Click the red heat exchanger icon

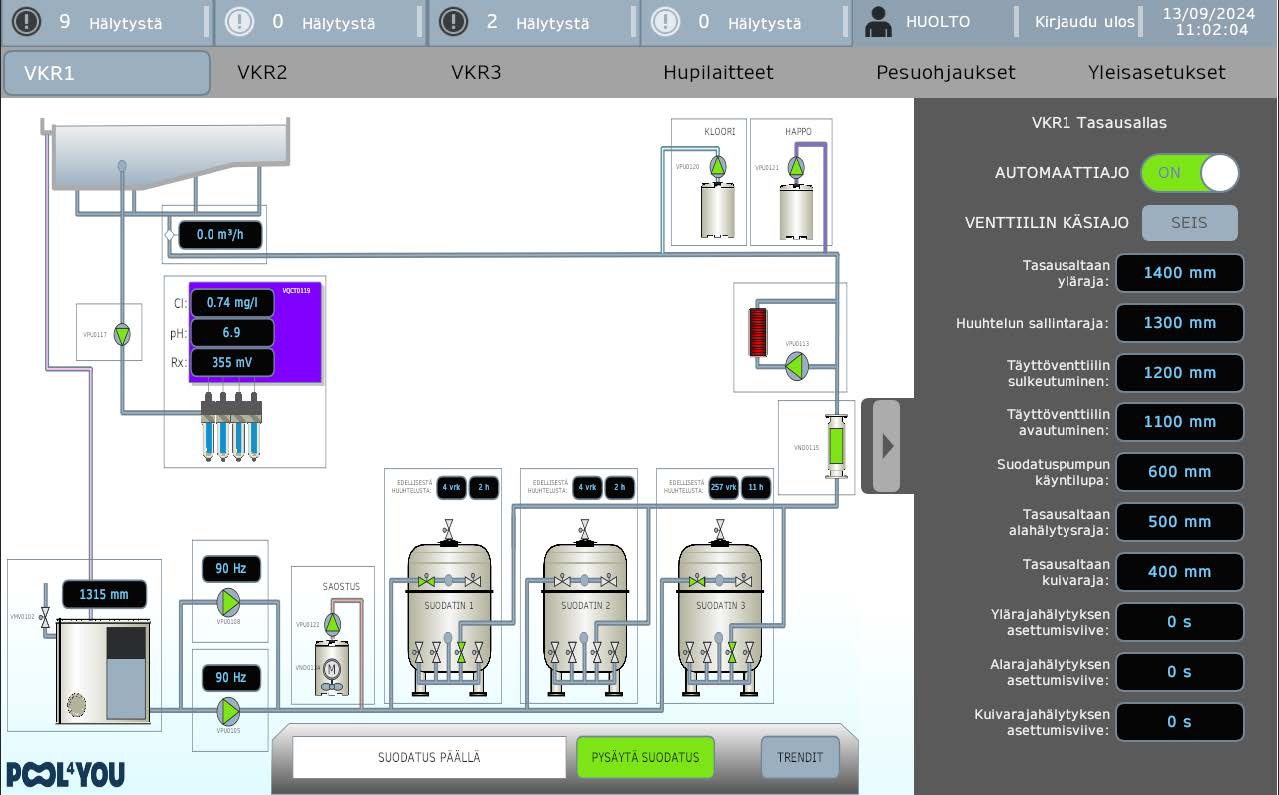coord(759,332)
